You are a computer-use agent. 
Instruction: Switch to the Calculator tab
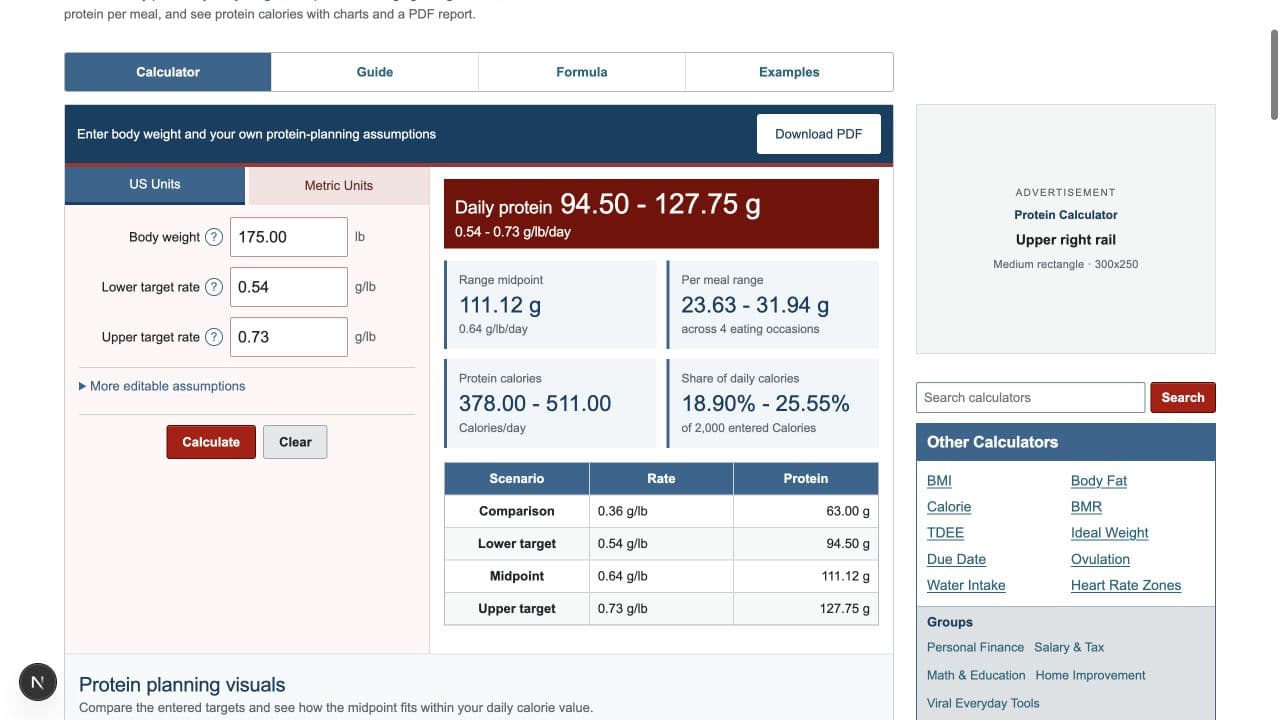(168, 72)
